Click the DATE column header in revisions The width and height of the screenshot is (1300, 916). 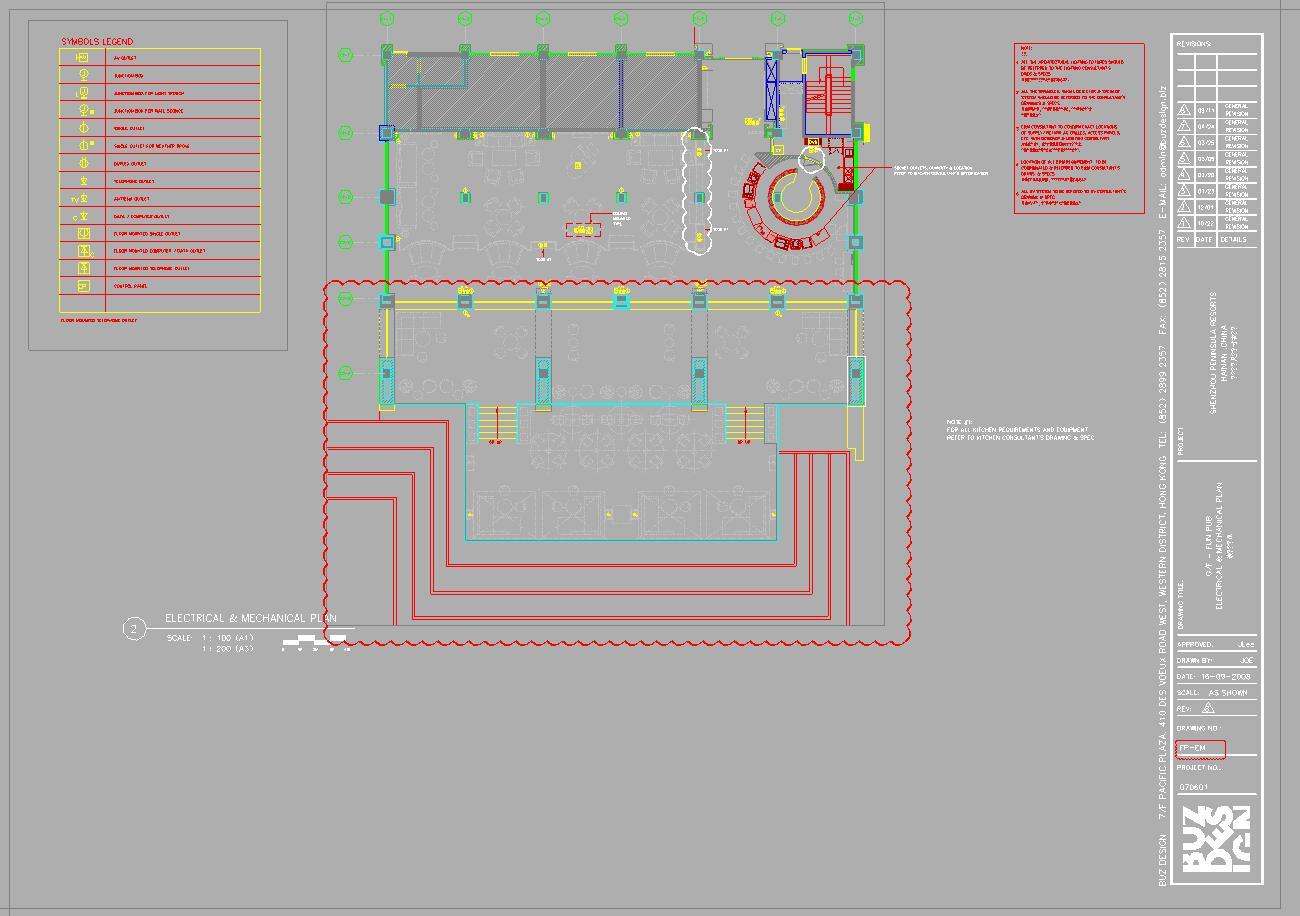1205,239
